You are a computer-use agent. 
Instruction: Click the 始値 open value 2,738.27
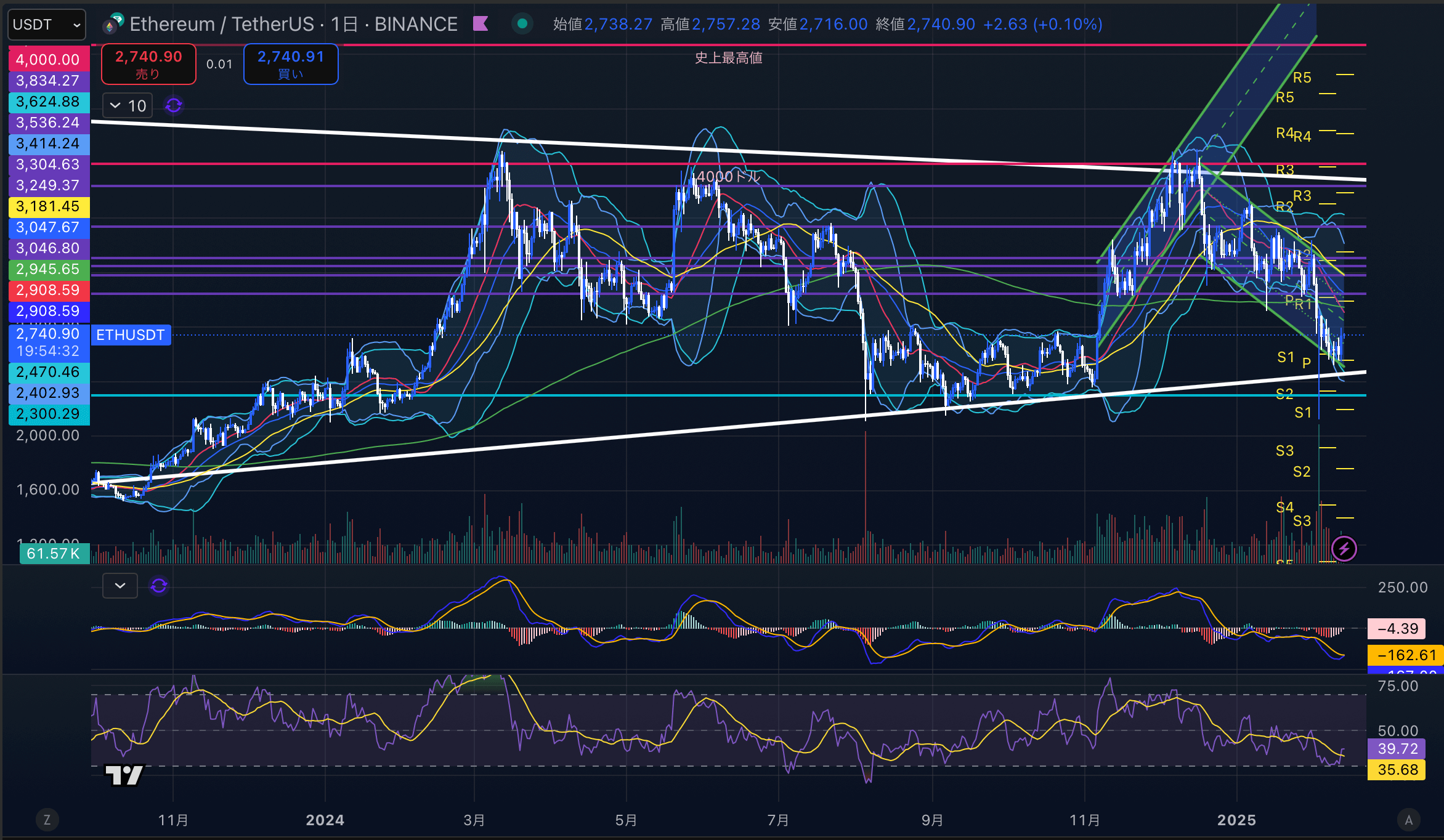[x=618, y=24]
